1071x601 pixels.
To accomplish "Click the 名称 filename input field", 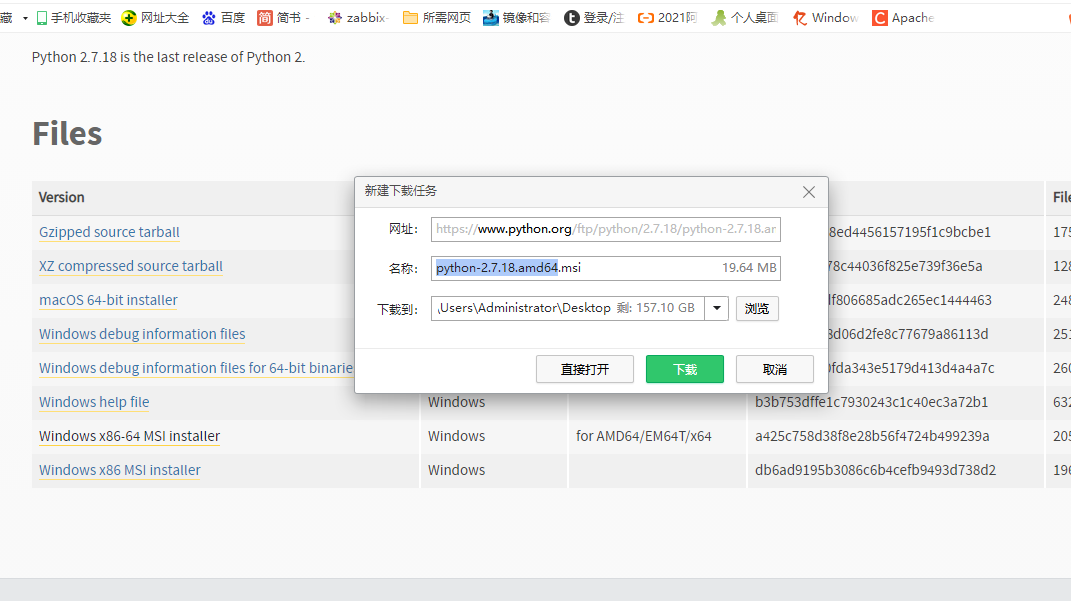I will 605,268.
